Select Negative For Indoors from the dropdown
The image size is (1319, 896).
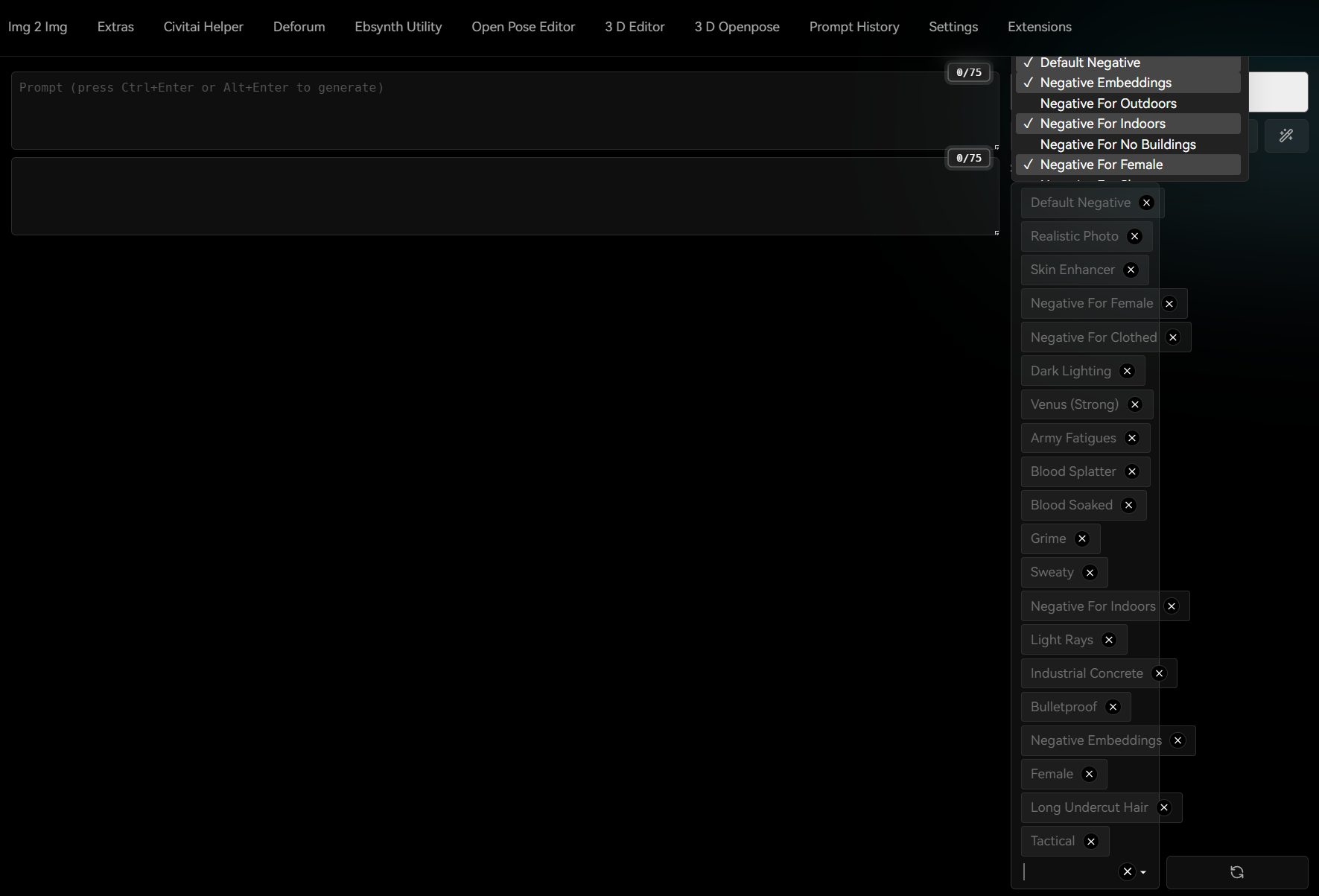tap(1102, 124)
